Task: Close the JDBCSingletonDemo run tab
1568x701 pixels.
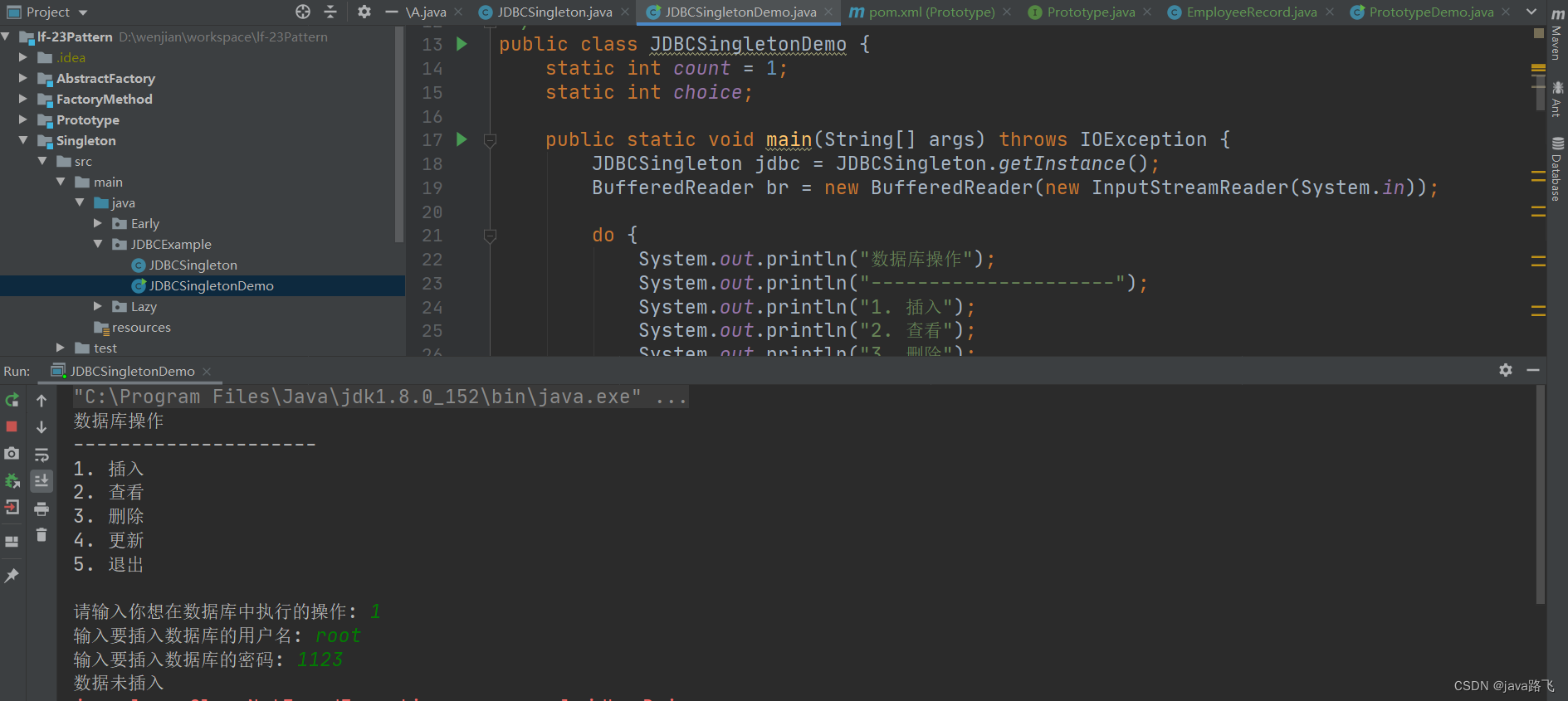Action: pyautogui.click(x=207, y=371)
